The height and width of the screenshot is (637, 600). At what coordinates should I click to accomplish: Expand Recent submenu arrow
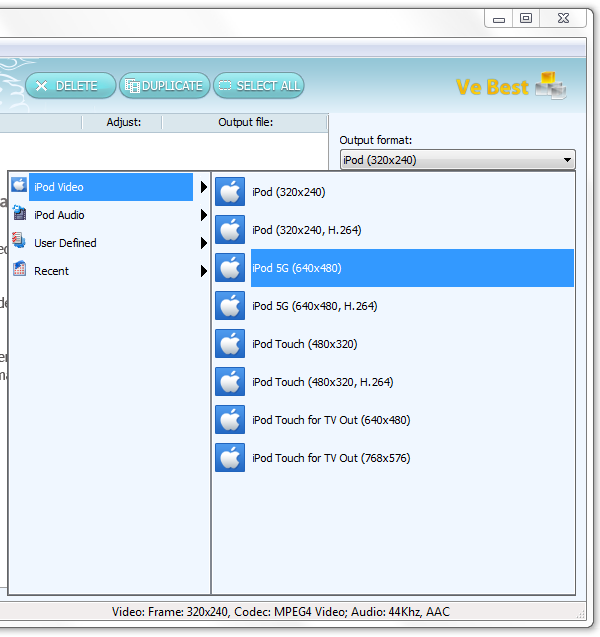(204, 271)
